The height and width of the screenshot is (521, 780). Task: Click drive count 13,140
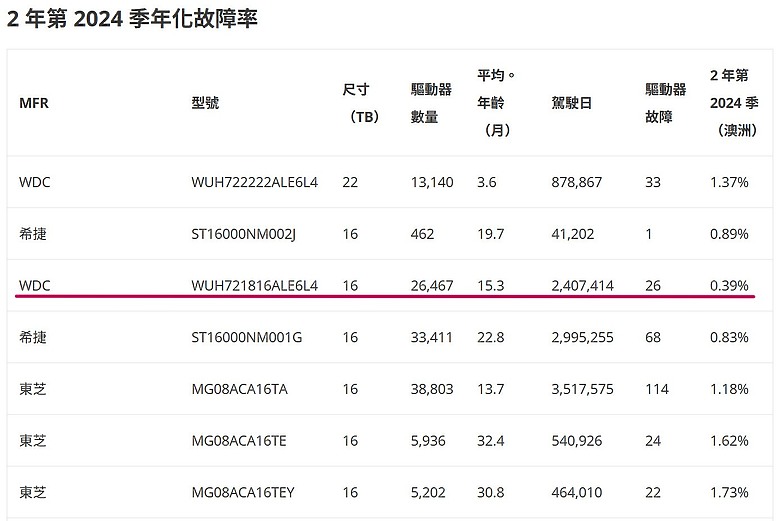click(432, 182)
